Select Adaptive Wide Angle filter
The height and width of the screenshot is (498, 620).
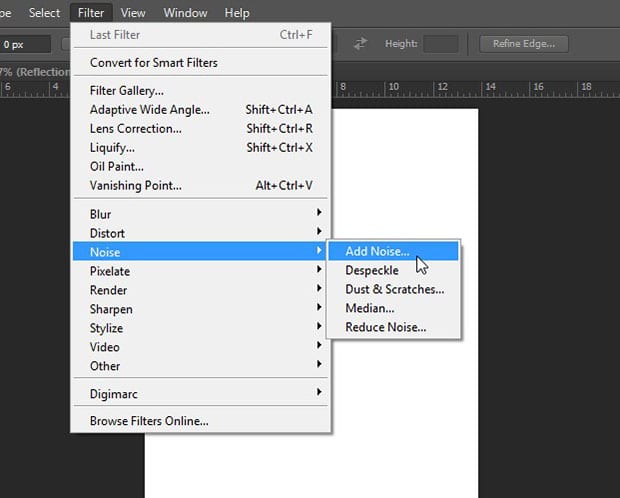pos(200,110)
